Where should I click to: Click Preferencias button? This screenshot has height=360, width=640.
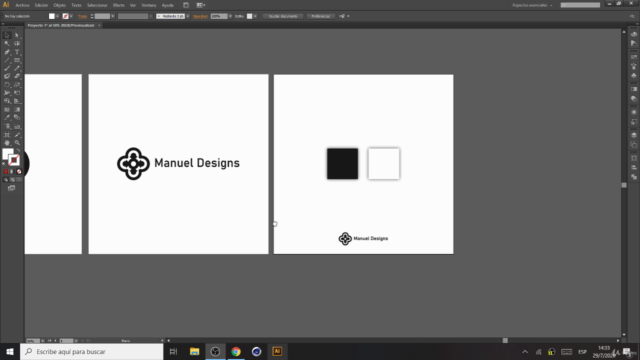point(320,16)
